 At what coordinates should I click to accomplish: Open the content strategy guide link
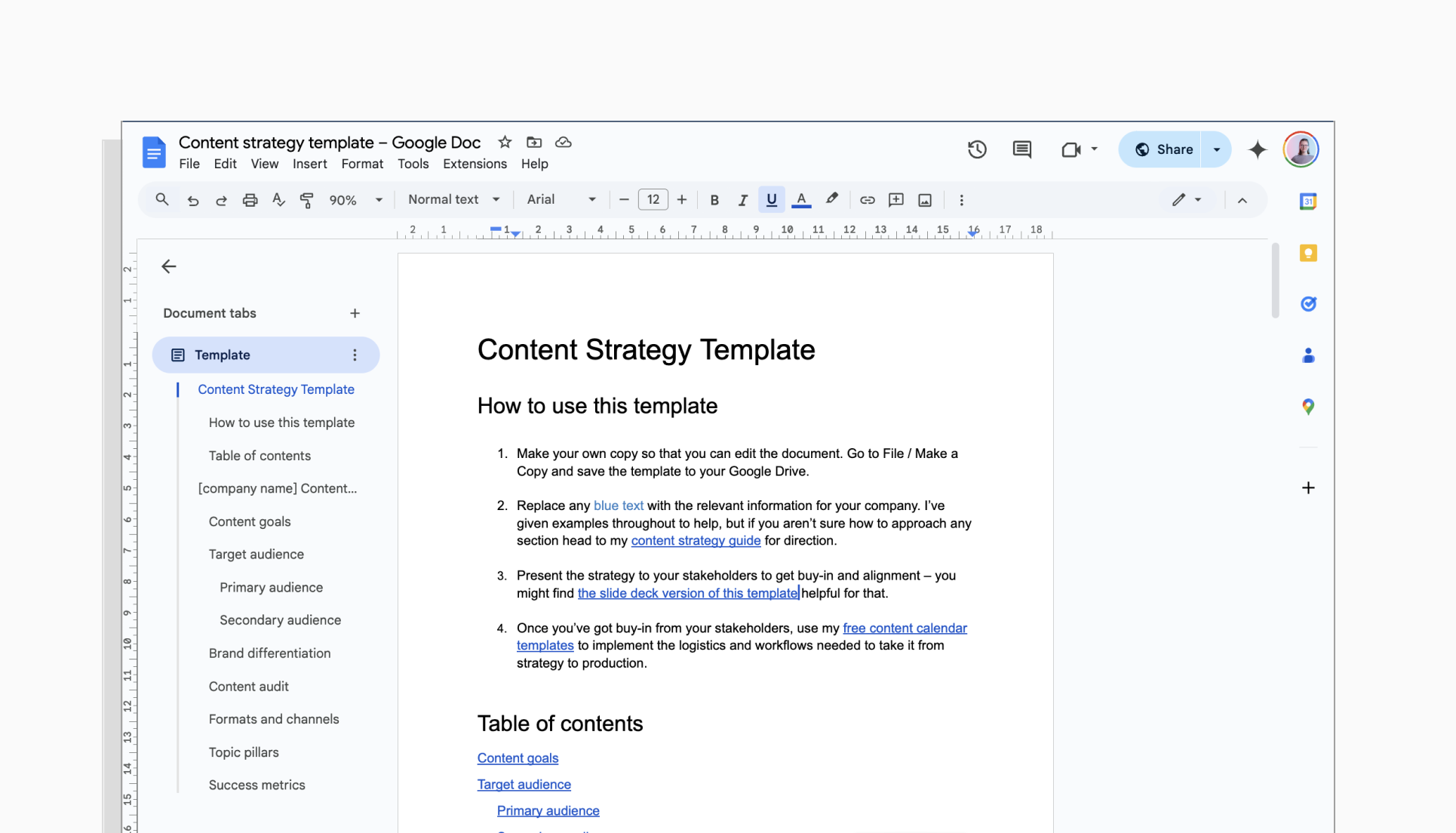click(x=695, y=540)
